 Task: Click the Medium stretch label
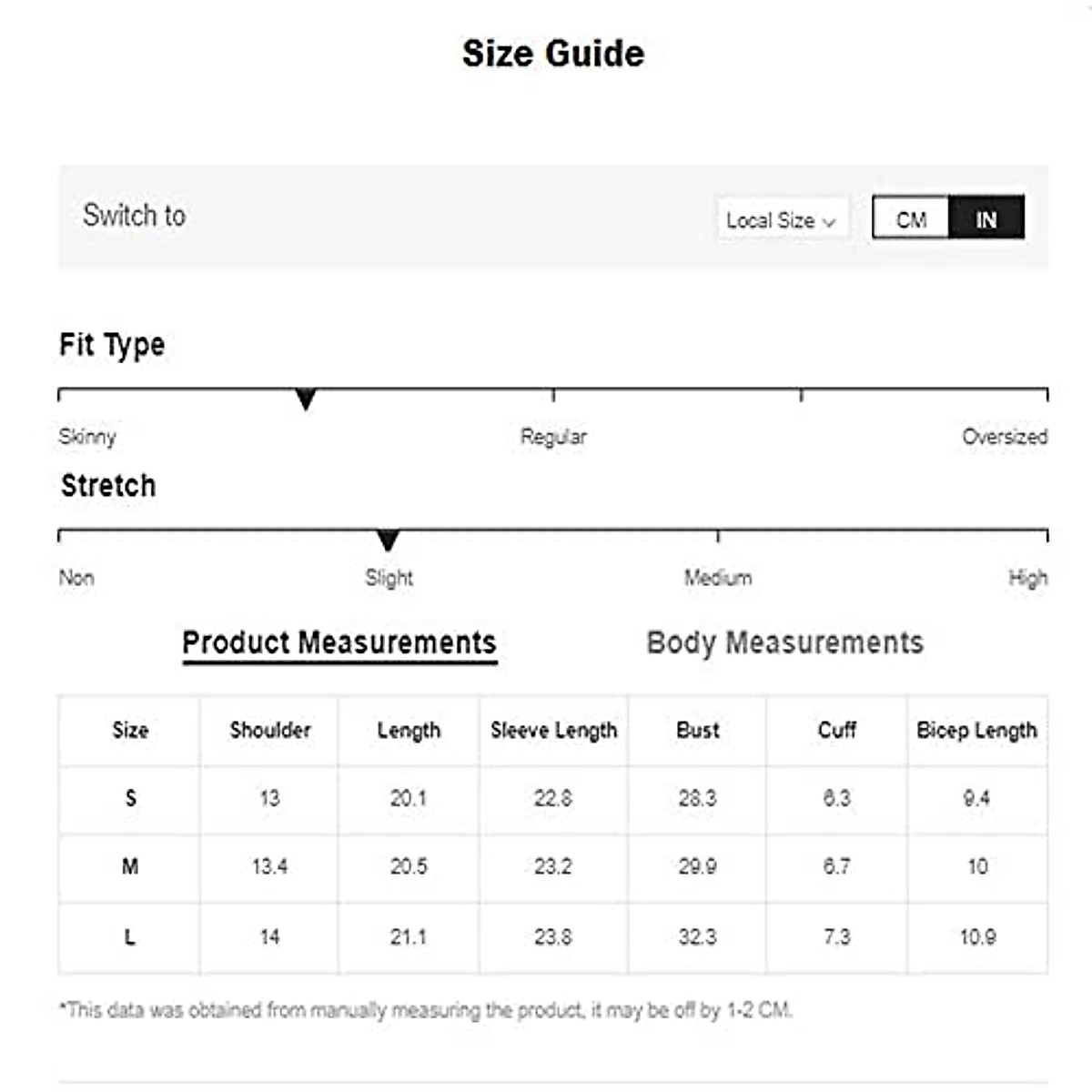(x=718, y=578)
